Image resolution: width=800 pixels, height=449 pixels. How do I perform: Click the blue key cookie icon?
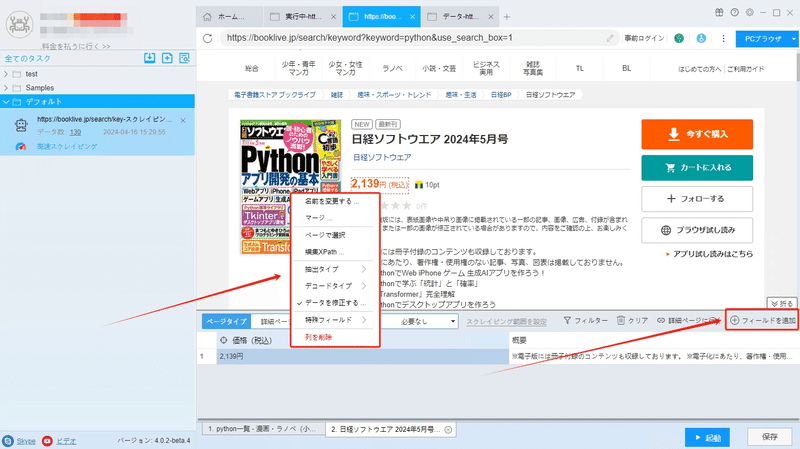coord(701,38)
